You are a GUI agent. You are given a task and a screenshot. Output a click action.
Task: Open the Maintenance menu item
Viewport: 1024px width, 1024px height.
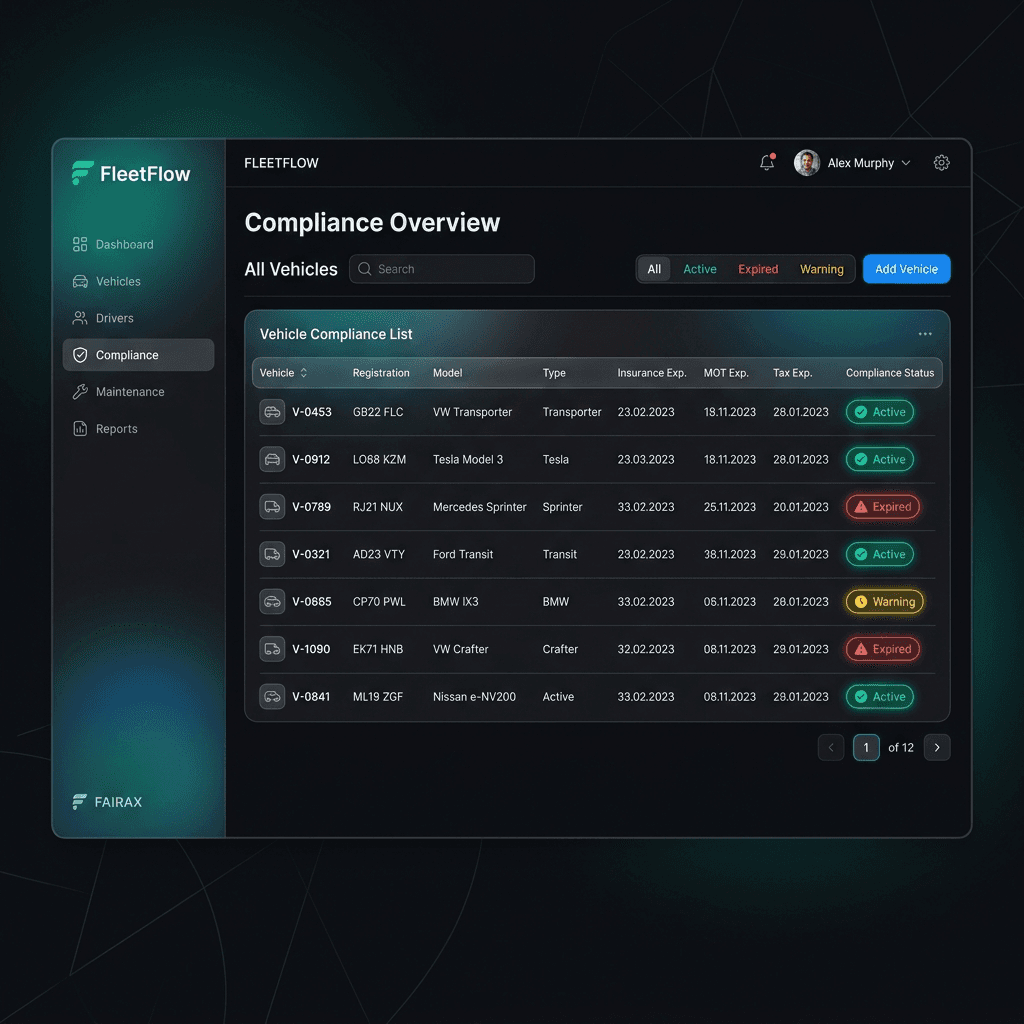(x=138, y=392)
